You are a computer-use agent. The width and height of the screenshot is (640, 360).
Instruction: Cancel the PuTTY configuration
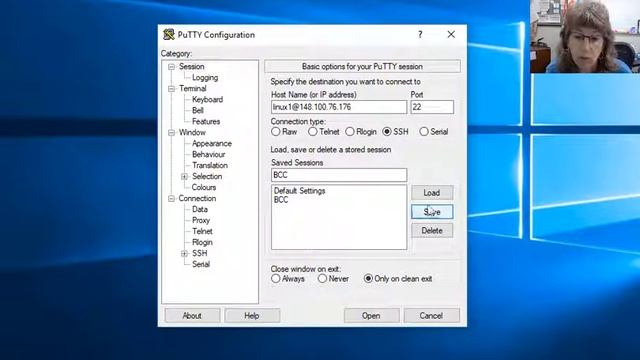(431, 316)
